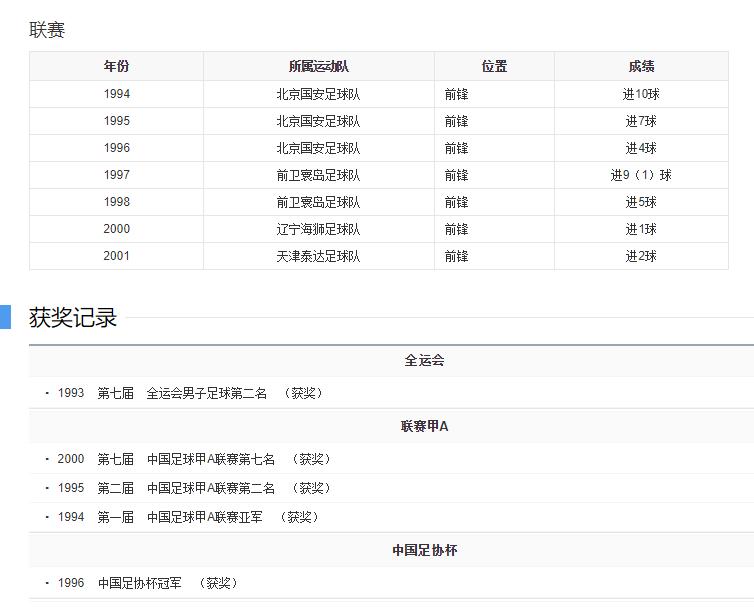Screen dimensions: 754x615
Task: Click 前锋 in the 1994 row
Action: pyautogui.click(x=456, y=94)
